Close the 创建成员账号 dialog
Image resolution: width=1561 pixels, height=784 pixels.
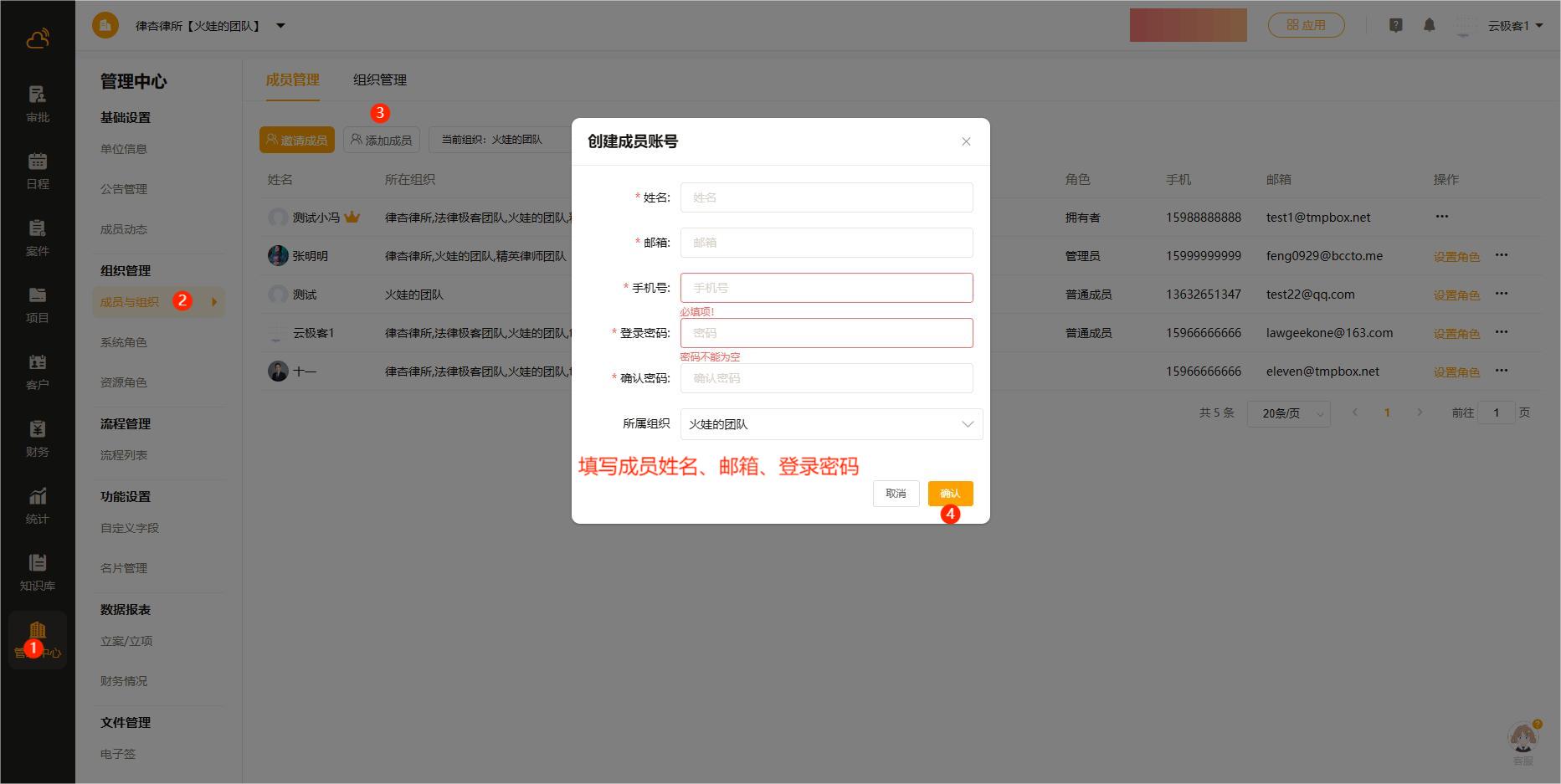966,141
